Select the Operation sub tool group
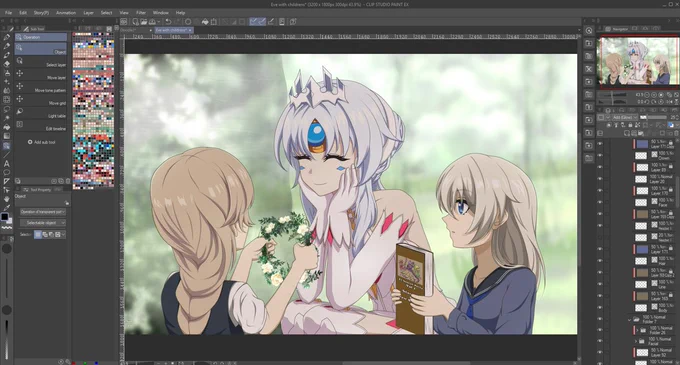Image resolution: width=680 pixels, height=365 pixels. click(41, 37)
